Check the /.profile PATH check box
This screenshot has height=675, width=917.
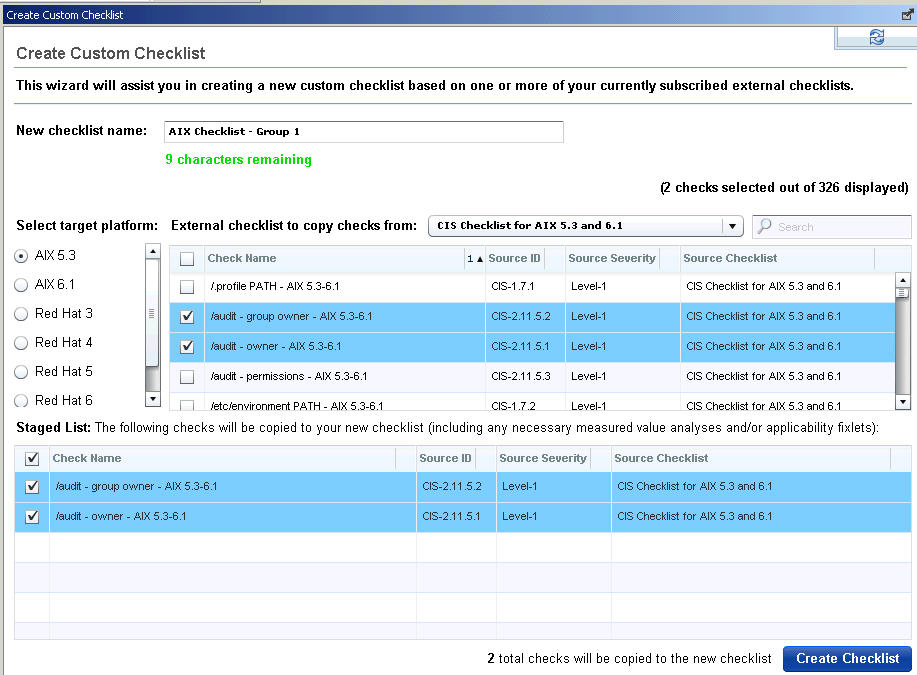(x=187, y=287)
